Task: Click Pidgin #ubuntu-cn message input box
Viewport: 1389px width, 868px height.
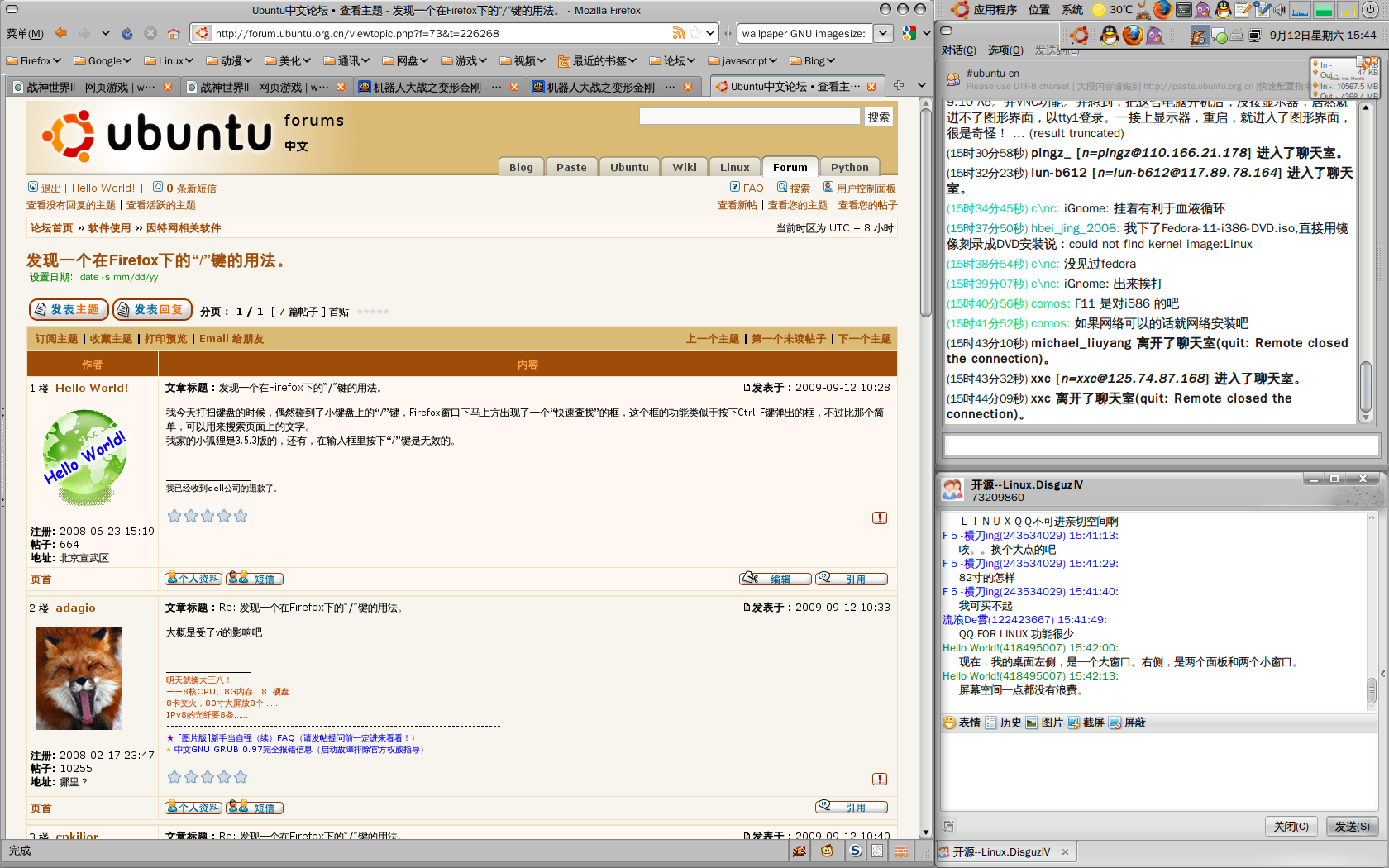Action: pyautogui.click(x=1161, y=446)
